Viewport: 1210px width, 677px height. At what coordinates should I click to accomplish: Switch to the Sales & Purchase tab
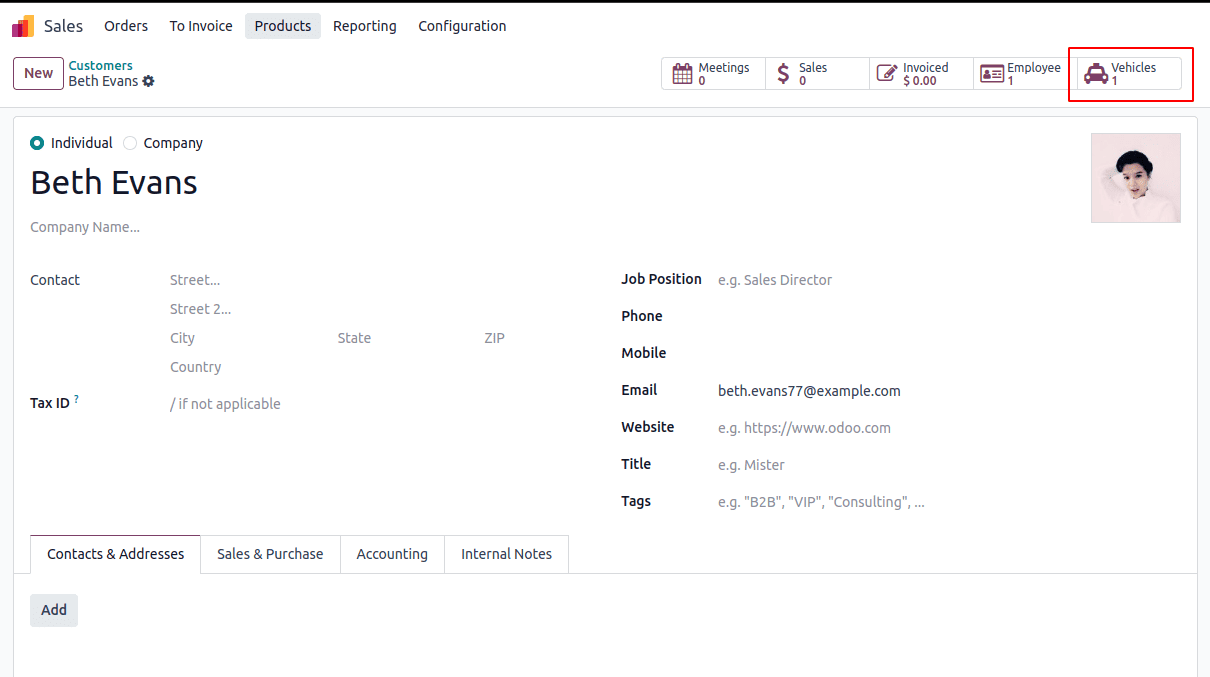270,553
